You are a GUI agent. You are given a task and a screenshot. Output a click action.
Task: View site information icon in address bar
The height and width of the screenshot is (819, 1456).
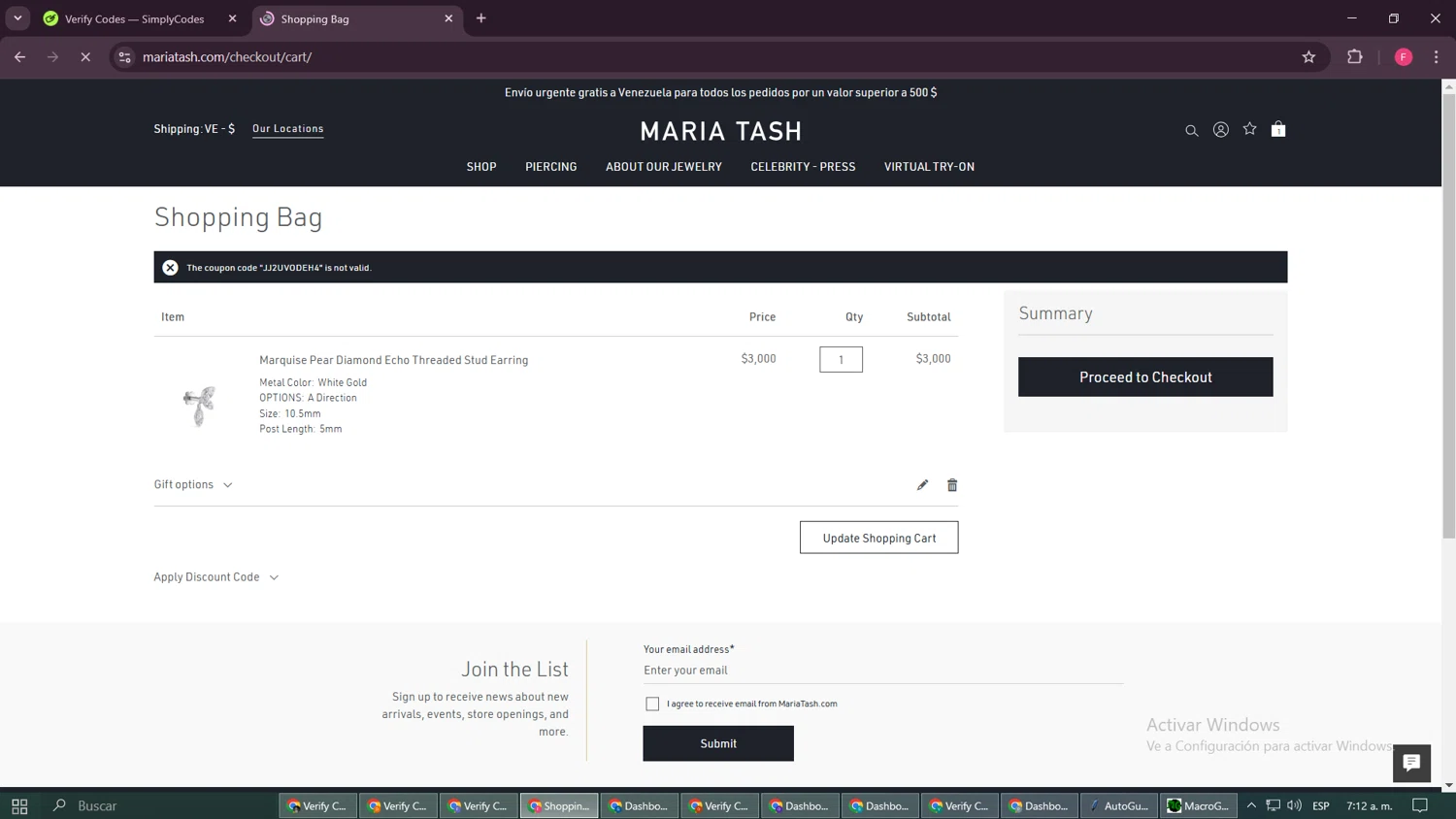[124, 57]
